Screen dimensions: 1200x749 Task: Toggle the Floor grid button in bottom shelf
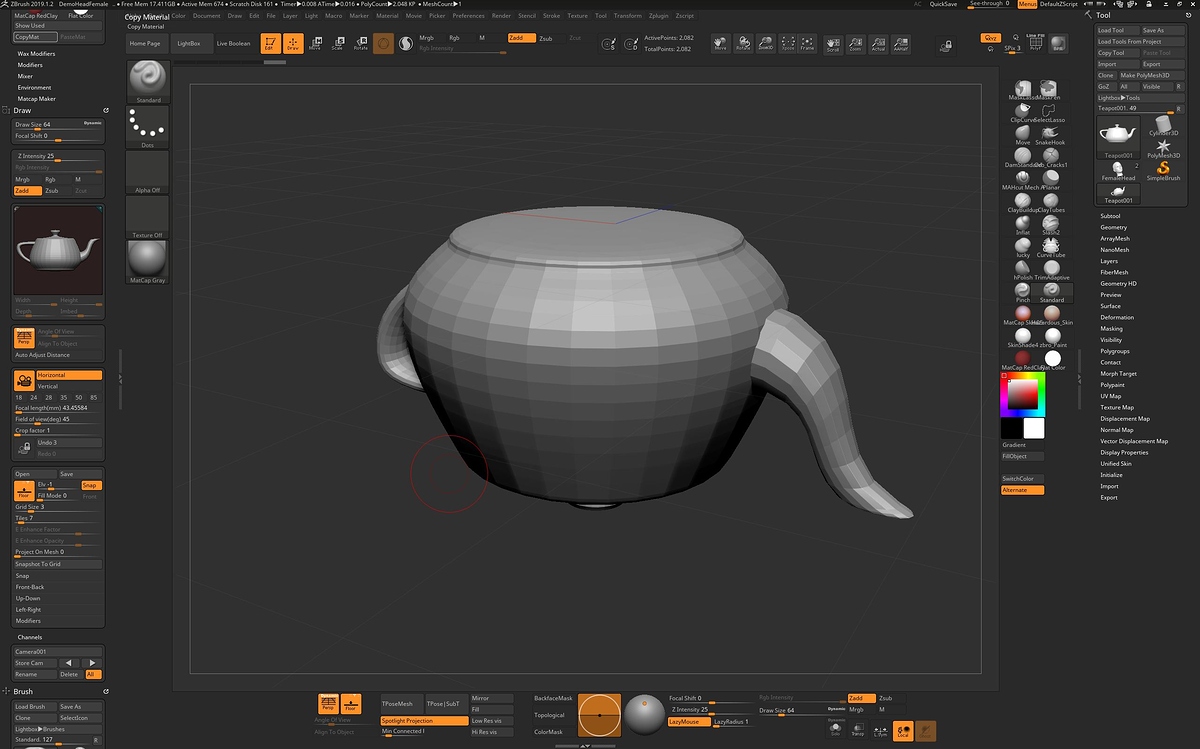click(x=350, y=704)
